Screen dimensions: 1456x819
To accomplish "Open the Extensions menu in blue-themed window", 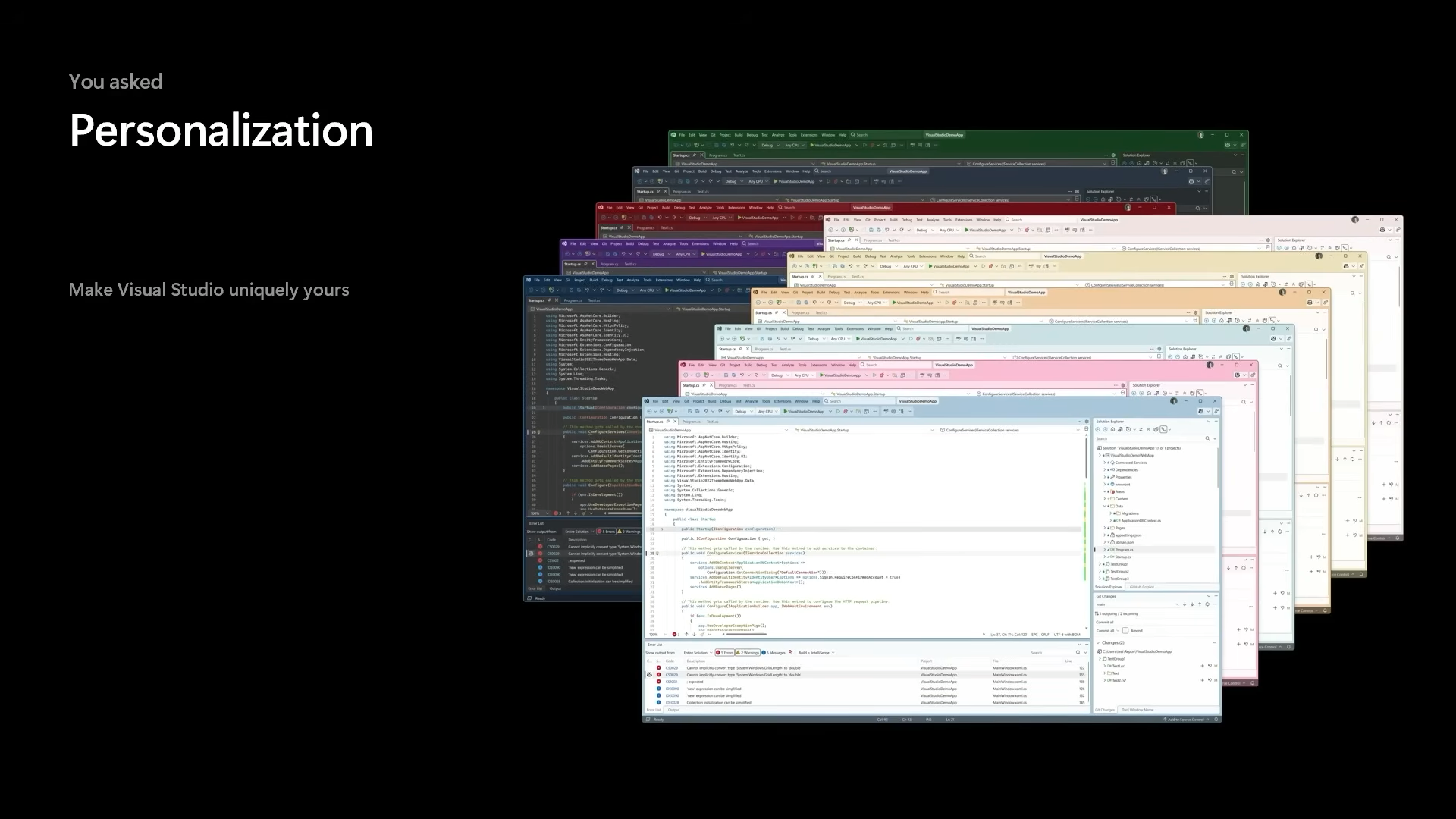I will pyautogui.click(x=783, y=401).
